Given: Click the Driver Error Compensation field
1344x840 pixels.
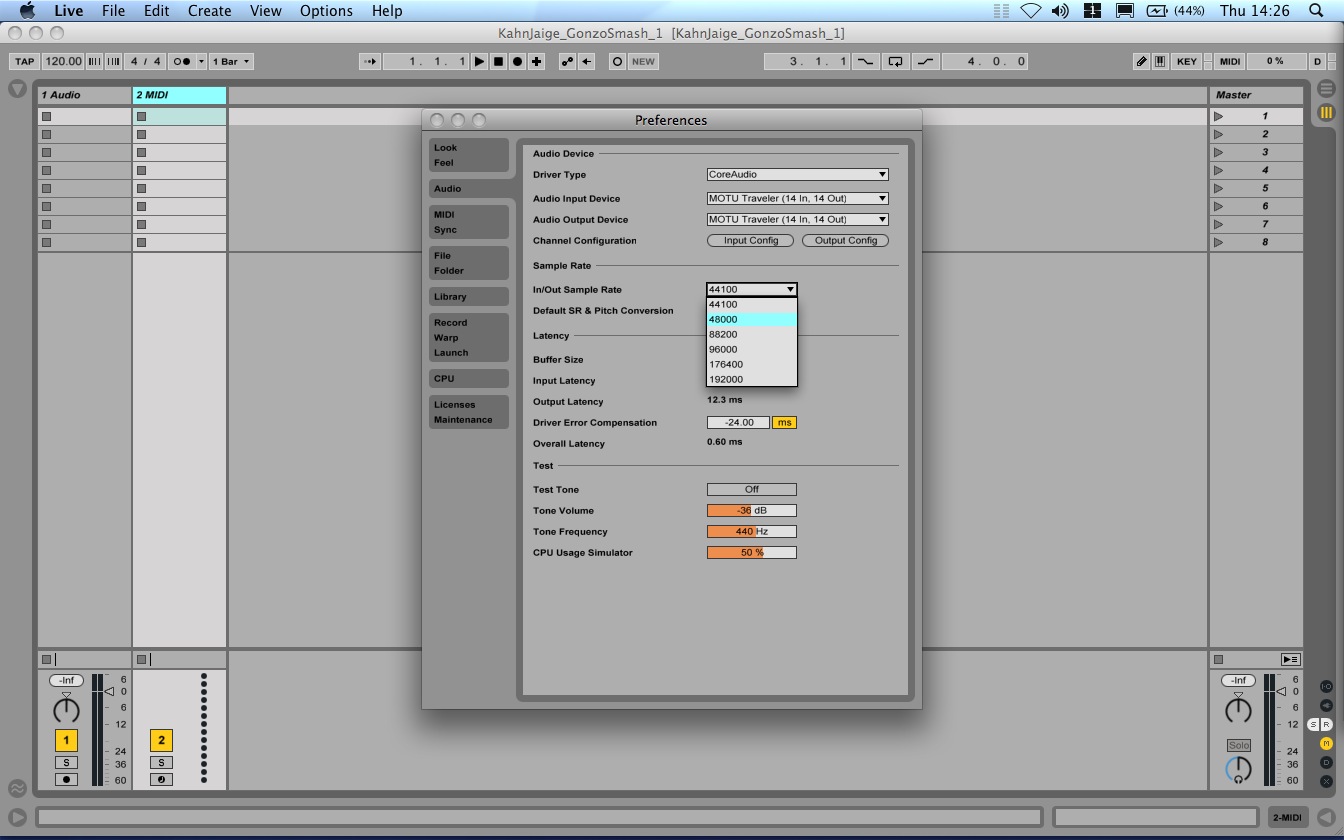Looking at the screenshot, I should click(738, 422).
